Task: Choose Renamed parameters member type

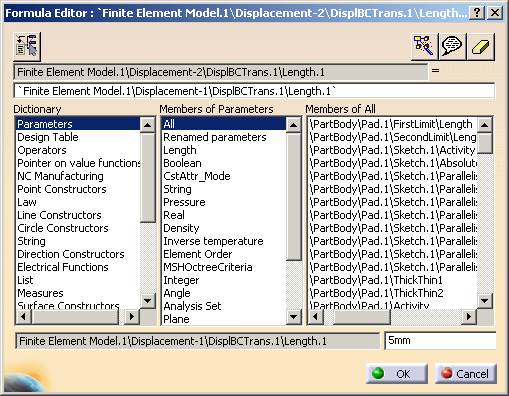Action: coord(215,137)
